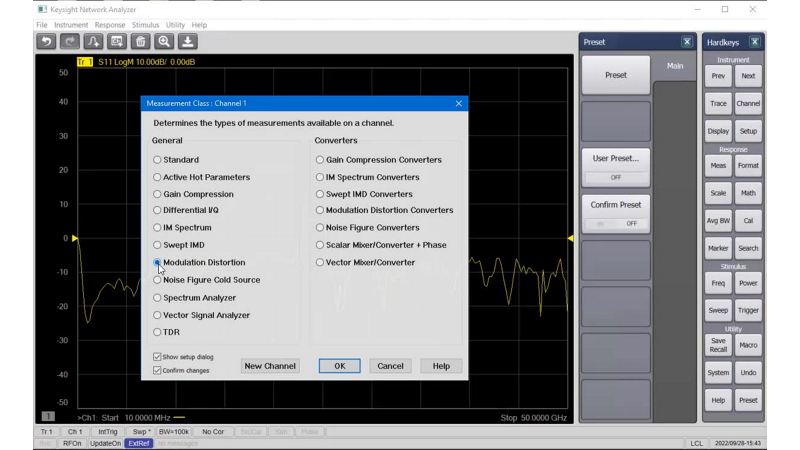Click the add trace toolbar icon
The width and height of the screenshot is (800, 450).
pyautogui.click(x=93, y=41)
